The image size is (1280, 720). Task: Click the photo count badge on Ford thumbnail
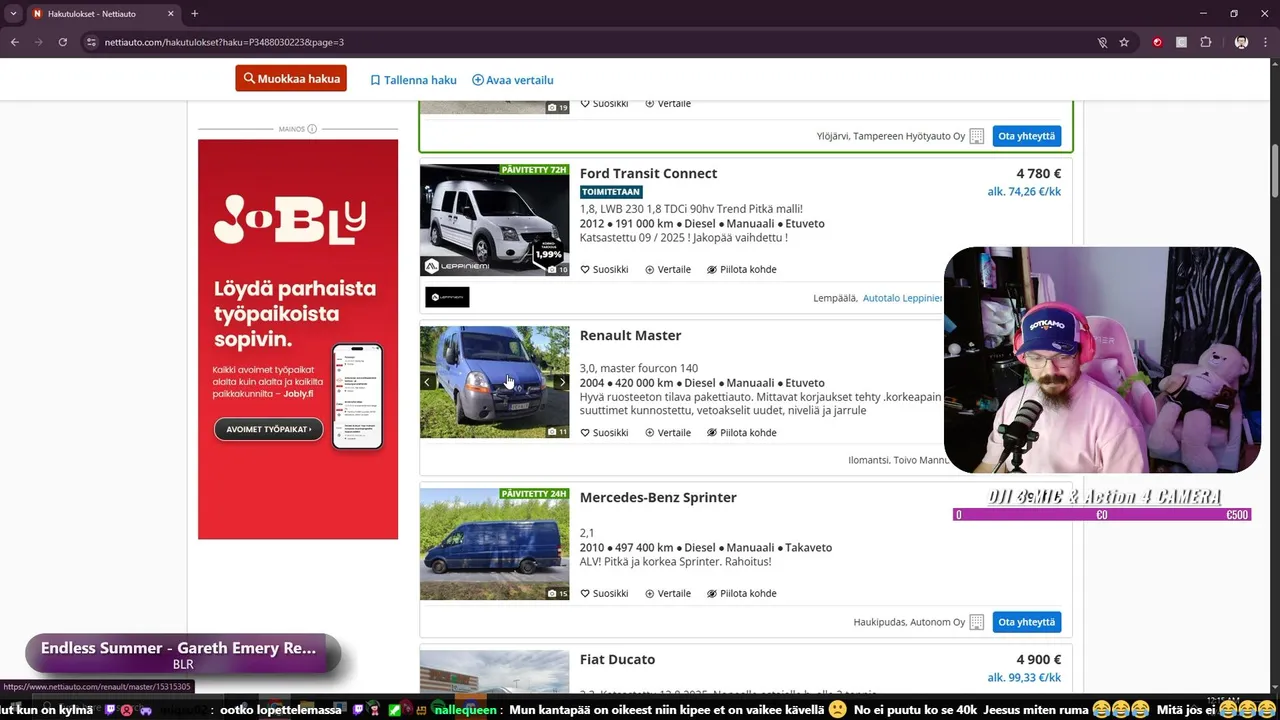[x=558, y=269]
